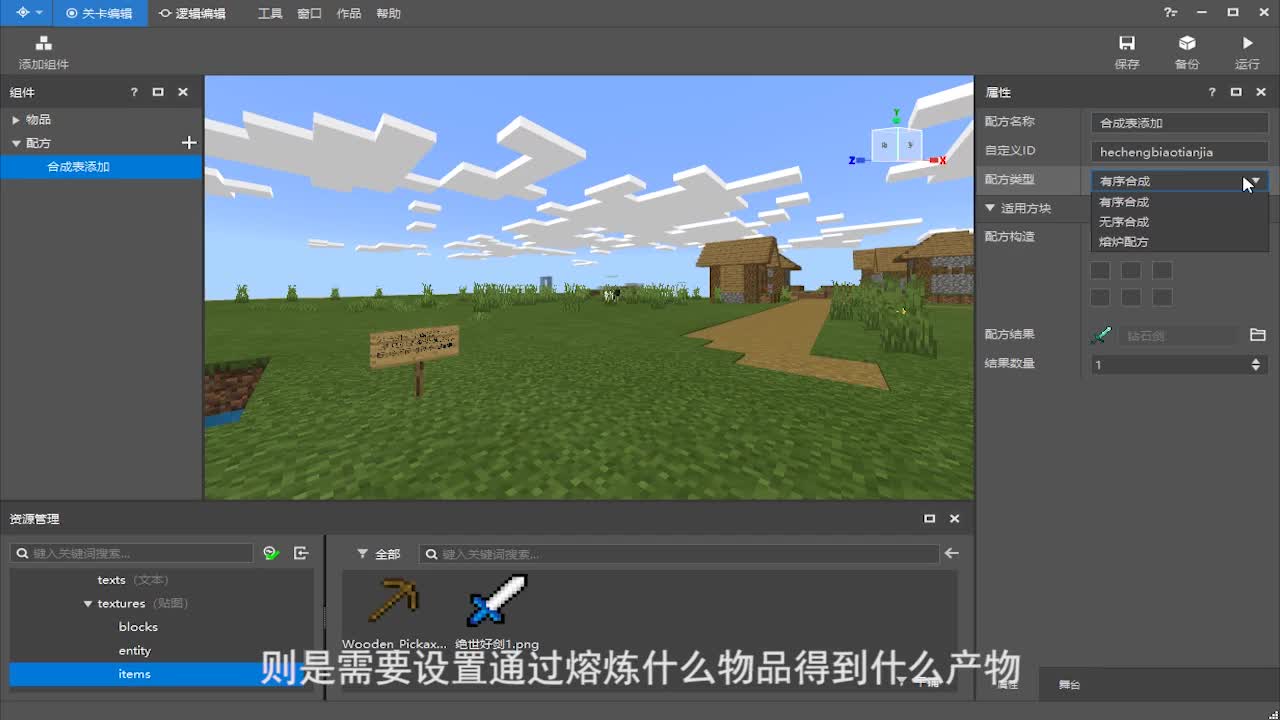Select entity folder in resource tree
The width and height of the screenshot is (1280, 720).
[134, 651]
